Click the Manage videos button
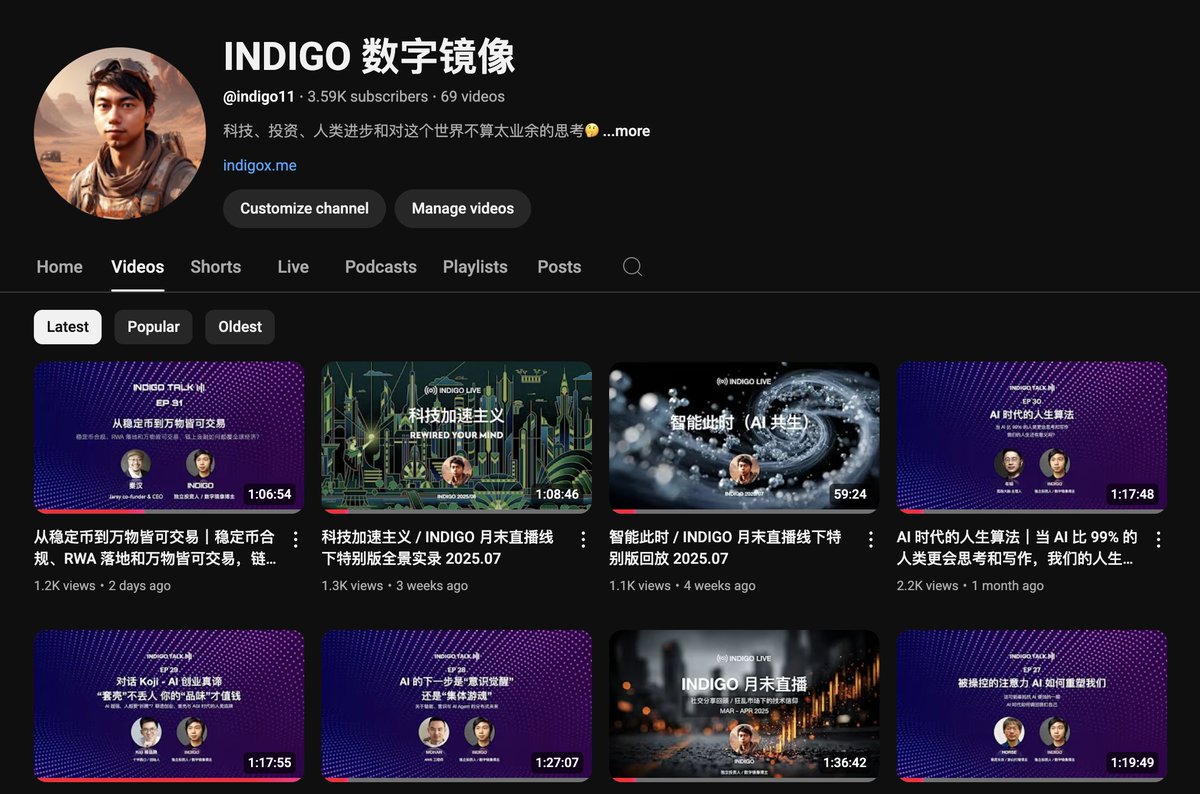 [x=463, y=209]
